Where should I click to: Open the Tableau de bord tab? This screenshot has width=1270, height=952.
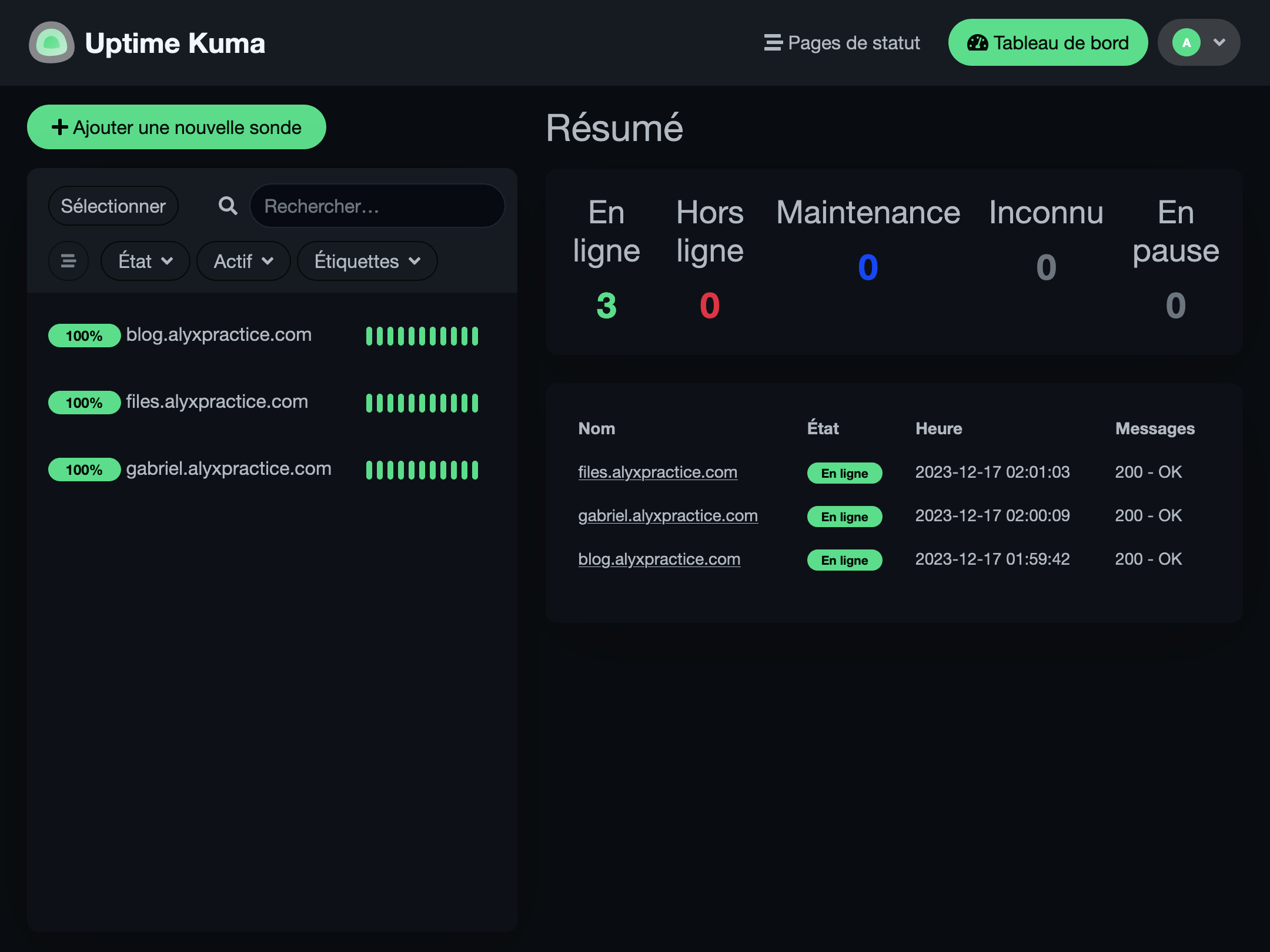tap(1048, 42)
